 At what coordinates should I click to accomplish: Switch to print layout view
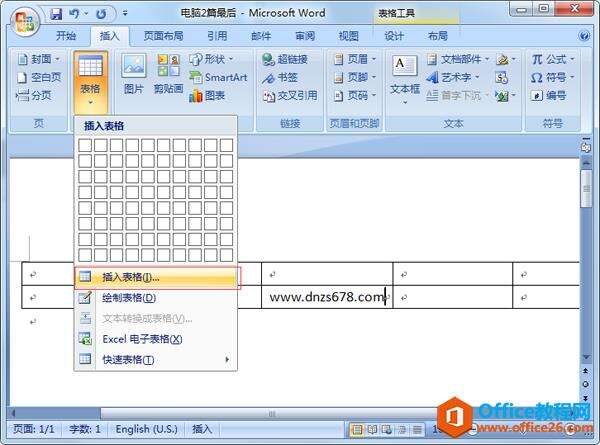pos(357,430)
